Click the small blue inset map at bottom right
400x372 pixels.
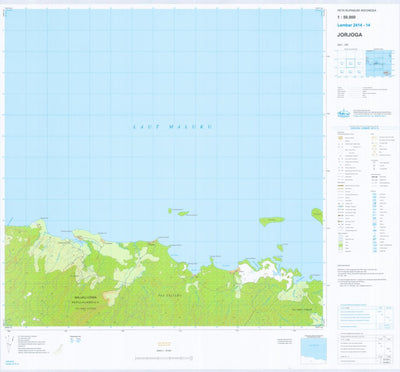313,351
